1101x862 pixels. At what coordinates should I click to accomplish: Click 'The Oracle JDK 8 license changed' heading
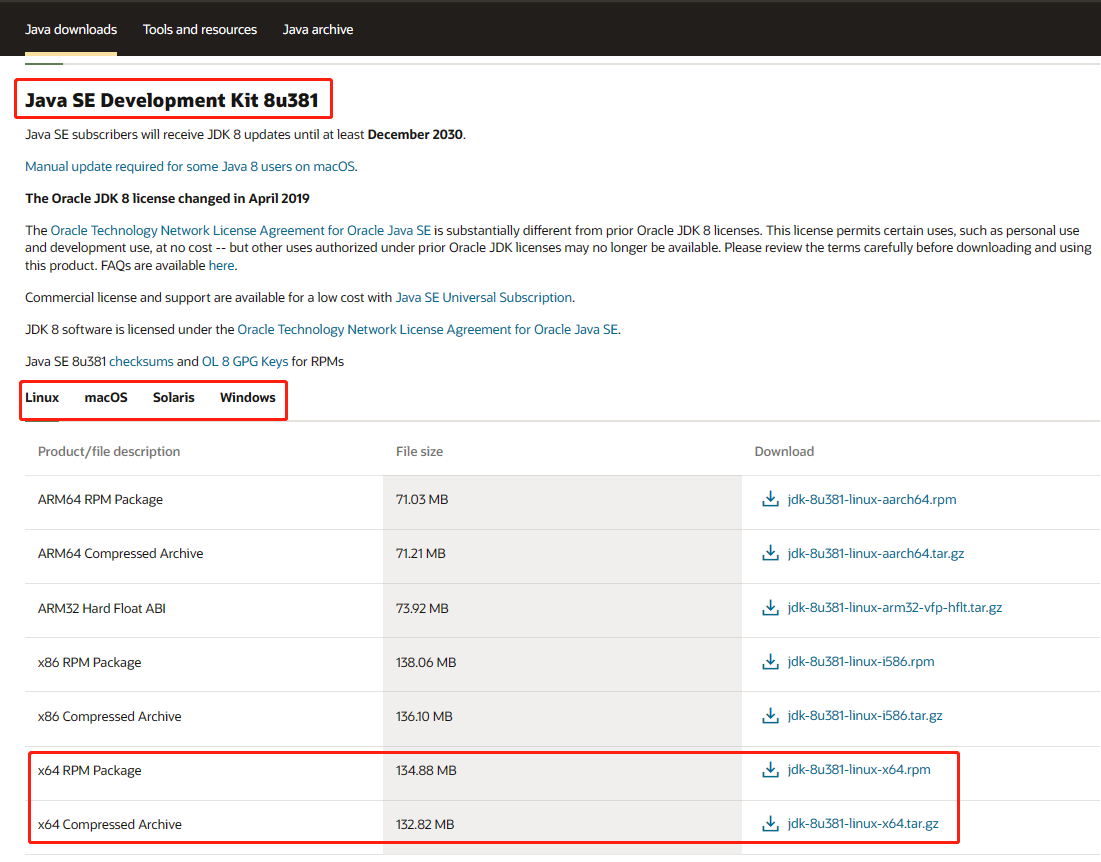click(x=167, y=199)
